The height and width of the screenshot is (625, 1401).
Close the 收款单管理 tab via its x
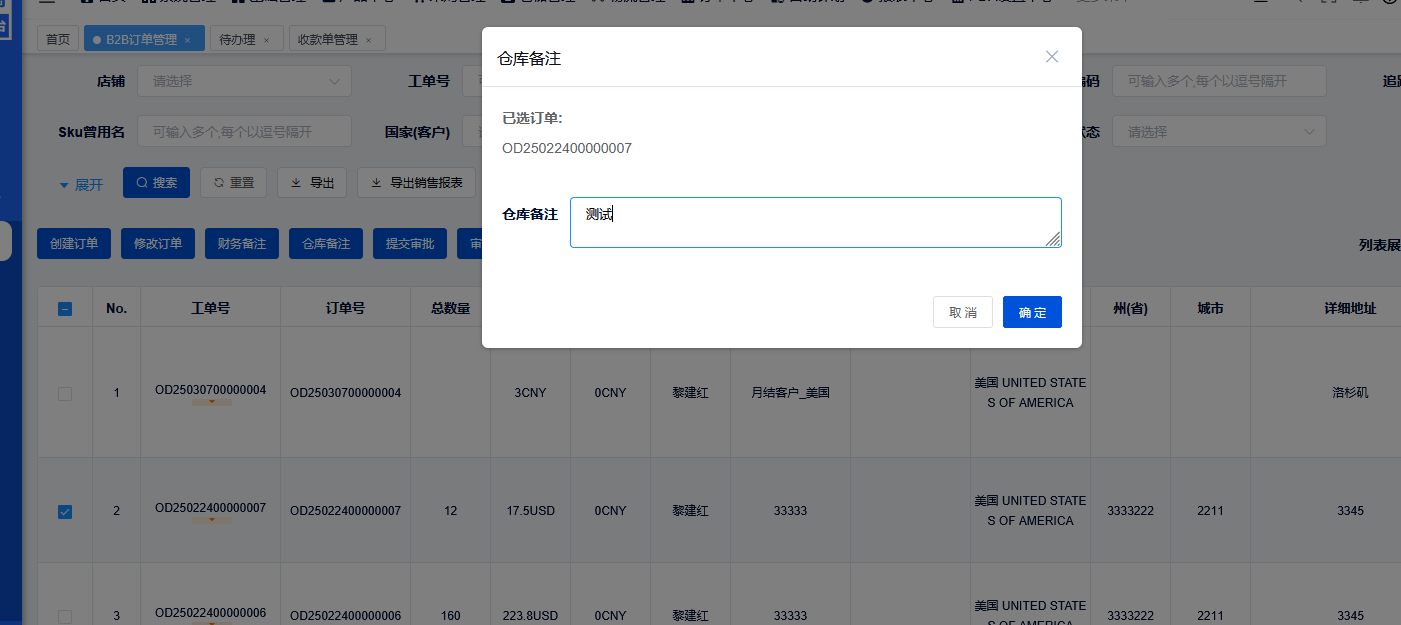click(368, 40)
